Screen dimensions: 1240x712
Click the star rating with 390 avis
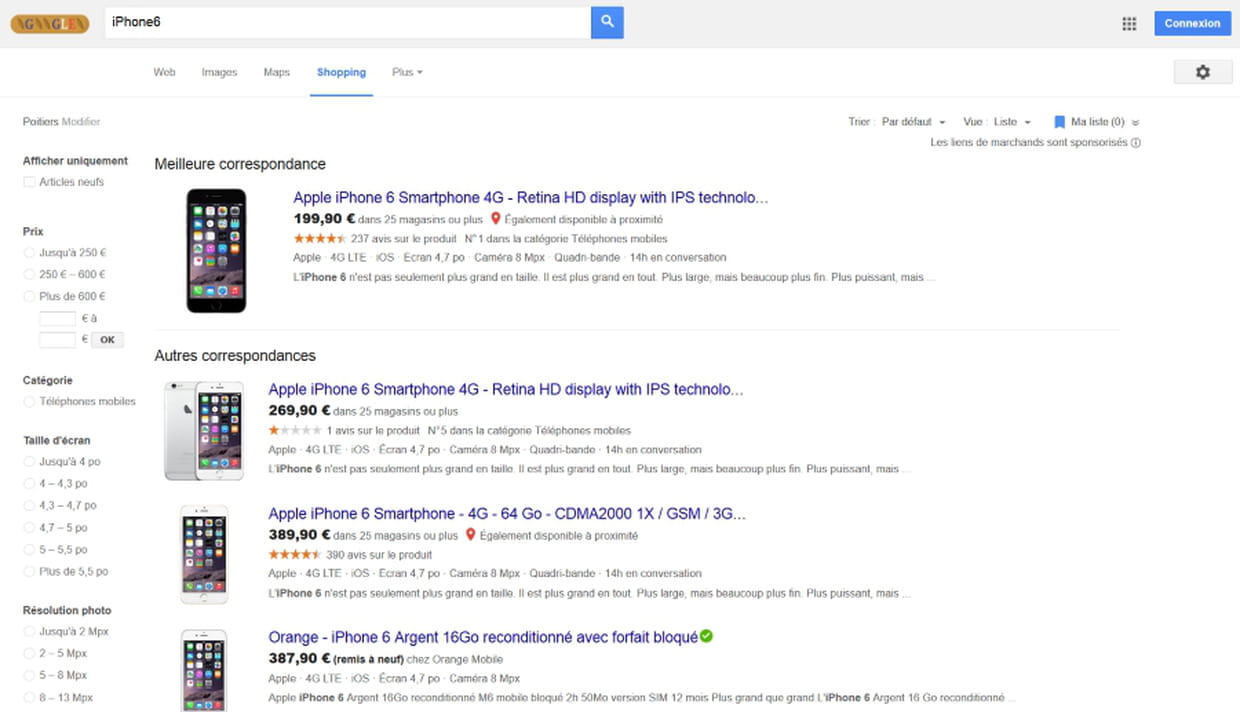click(295, 554)
